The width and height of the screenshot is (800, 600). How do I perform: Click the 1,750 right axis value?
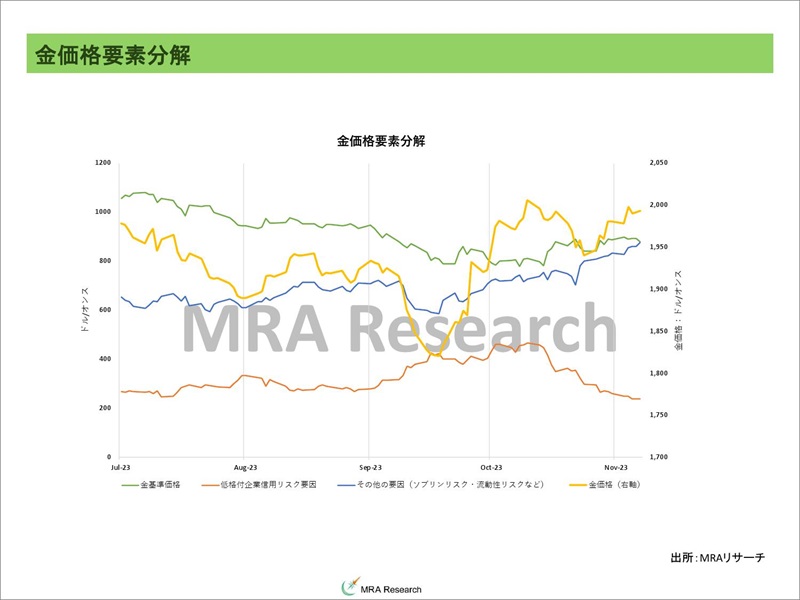659,415
